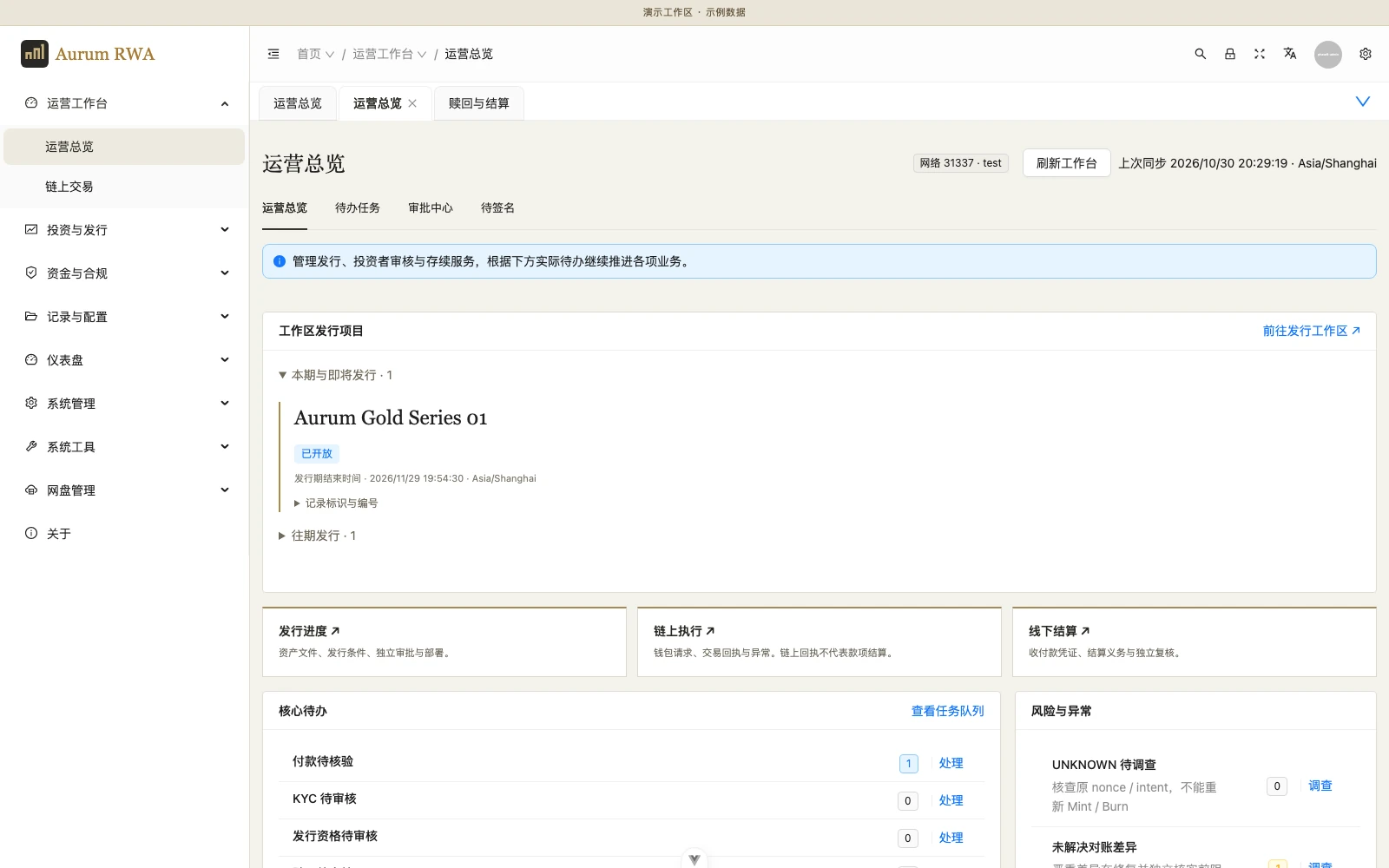Expand the 资金与合规 menu arrow

tap(225, 273)
